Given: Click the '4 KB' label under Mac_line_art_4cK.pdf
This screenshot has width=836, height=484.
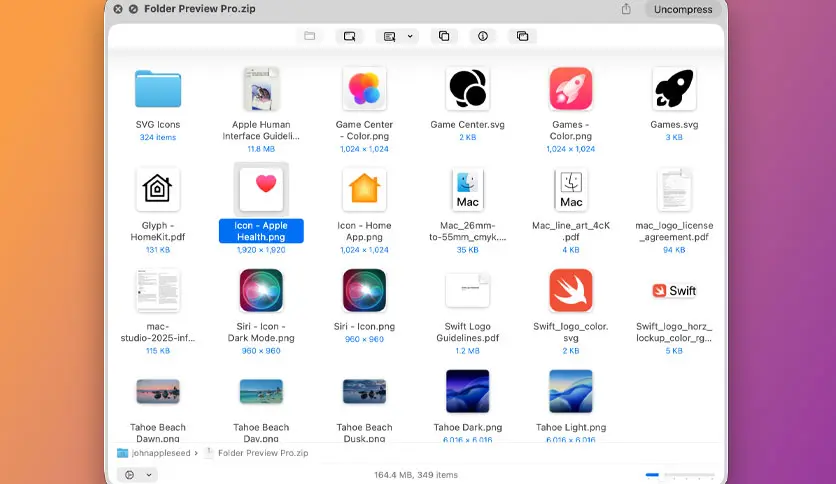Looking at the screenshot, I should coord(571,250).
